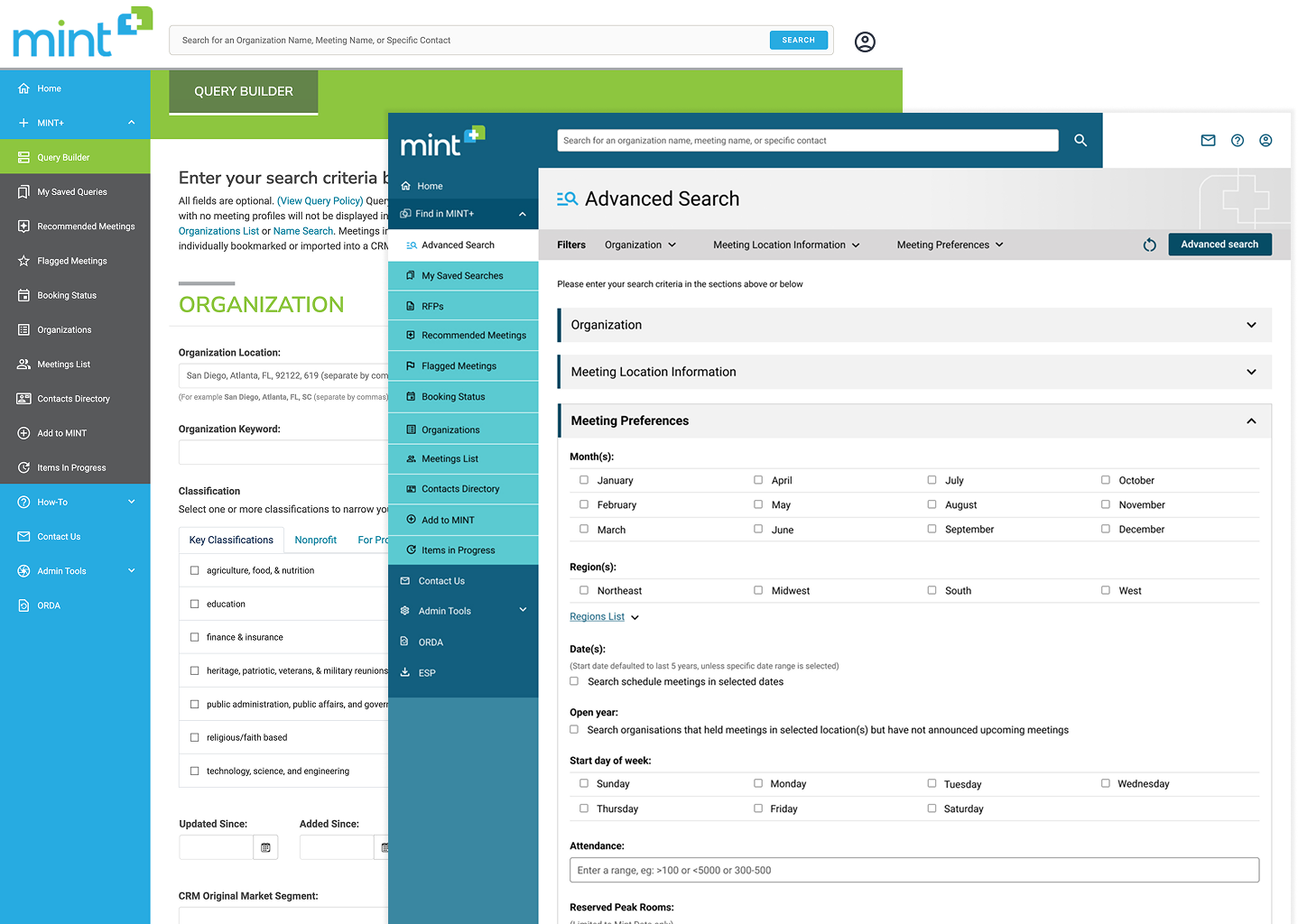Screen dimensions: 1298x924
Task: Open user profile icon beside blue Search button
Action: pyautogui.click(x=864, y=42)
